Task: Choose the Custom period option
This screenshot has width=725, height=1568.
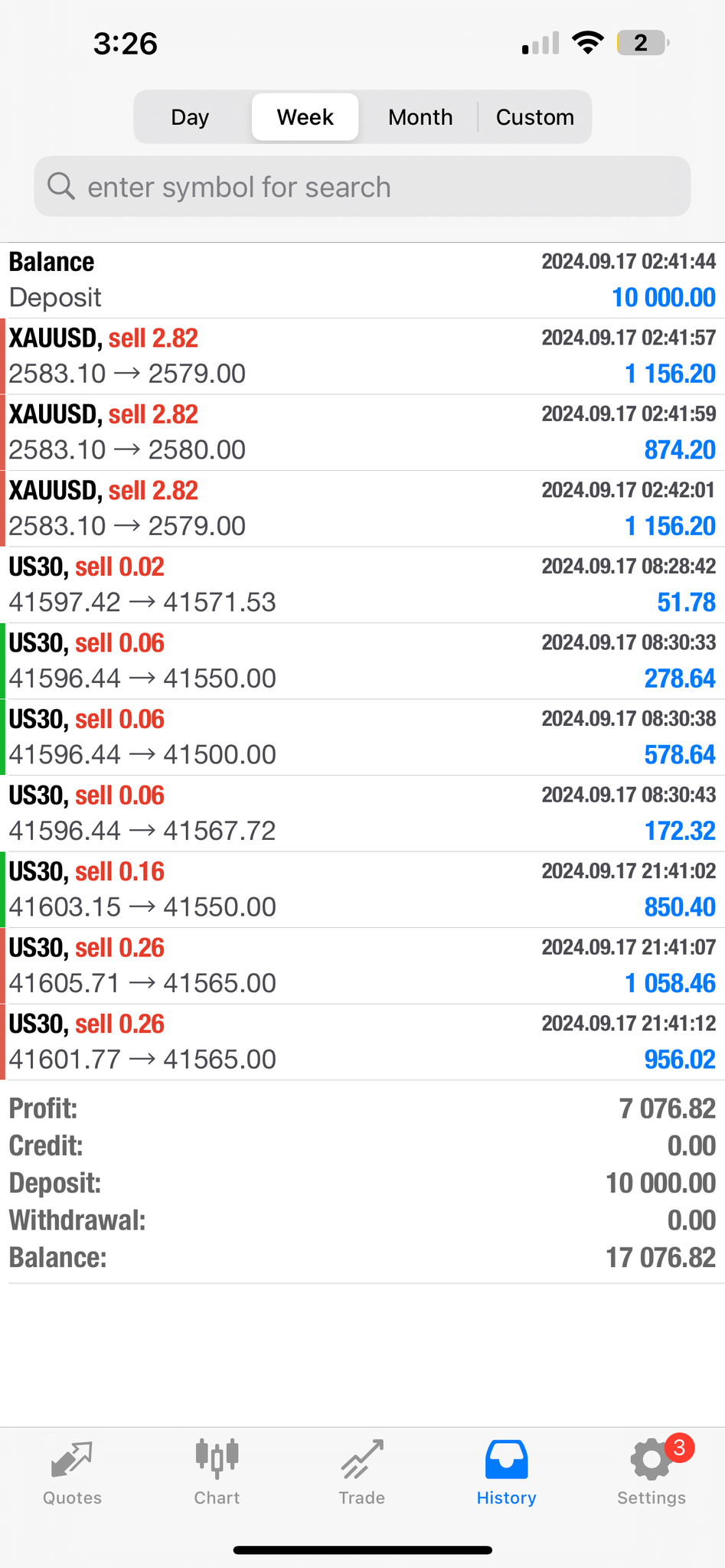Action: (x=534, y=117)
